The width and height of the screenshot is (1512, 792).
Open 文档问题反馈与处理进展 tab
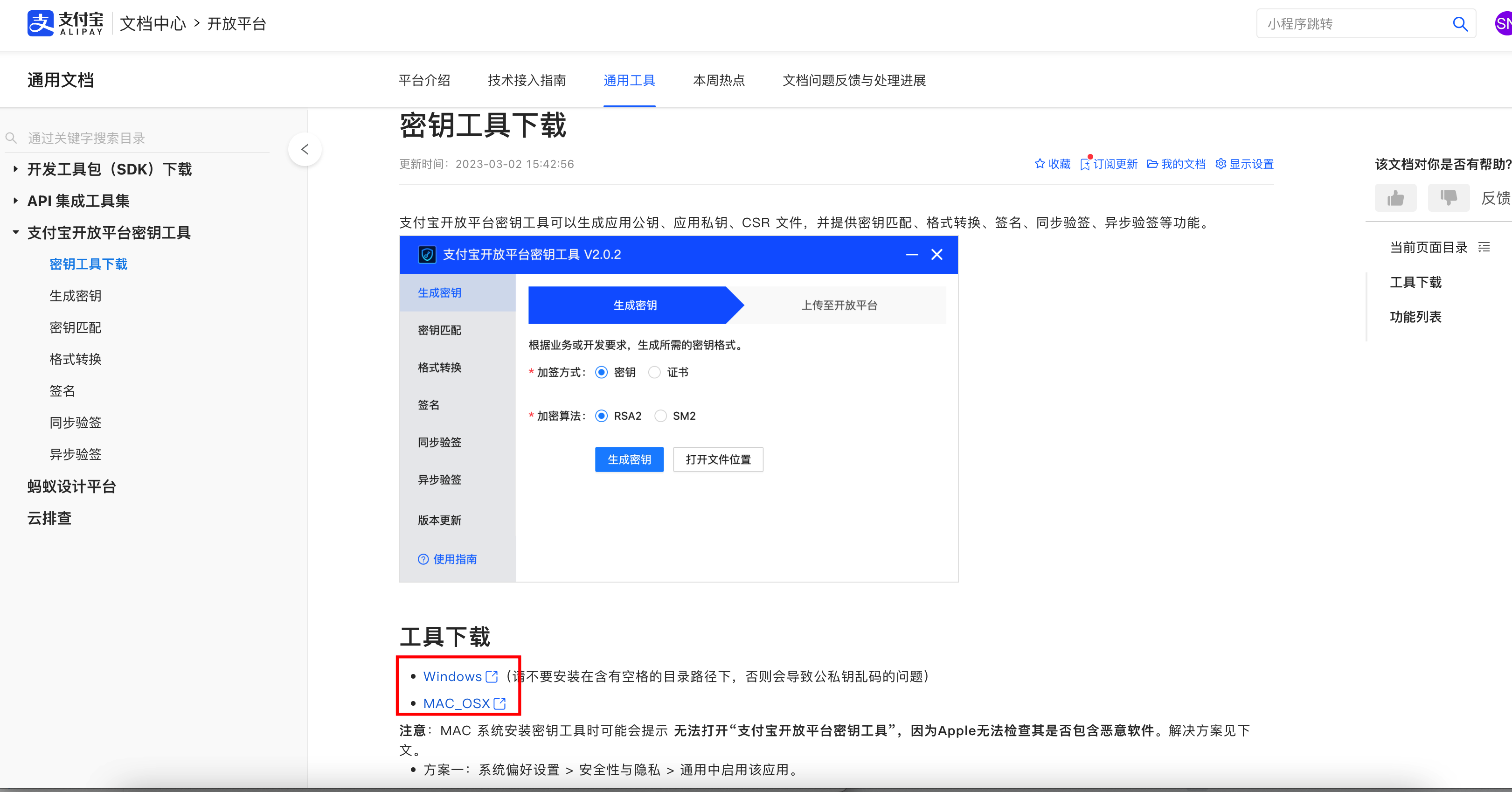854,80
